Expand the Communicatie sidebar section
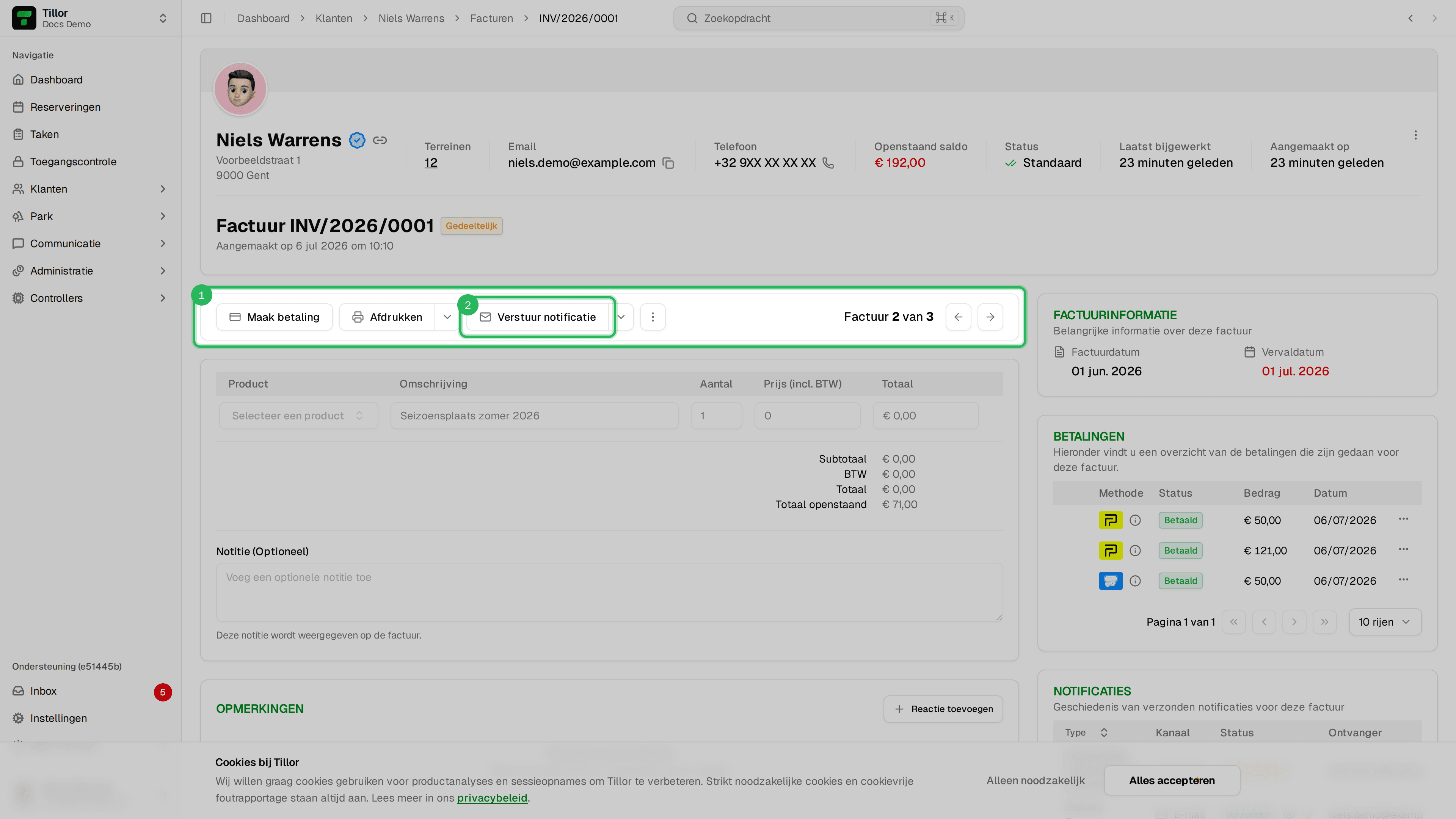Viewport: 1456px width, 819px height. coord(91,243)
